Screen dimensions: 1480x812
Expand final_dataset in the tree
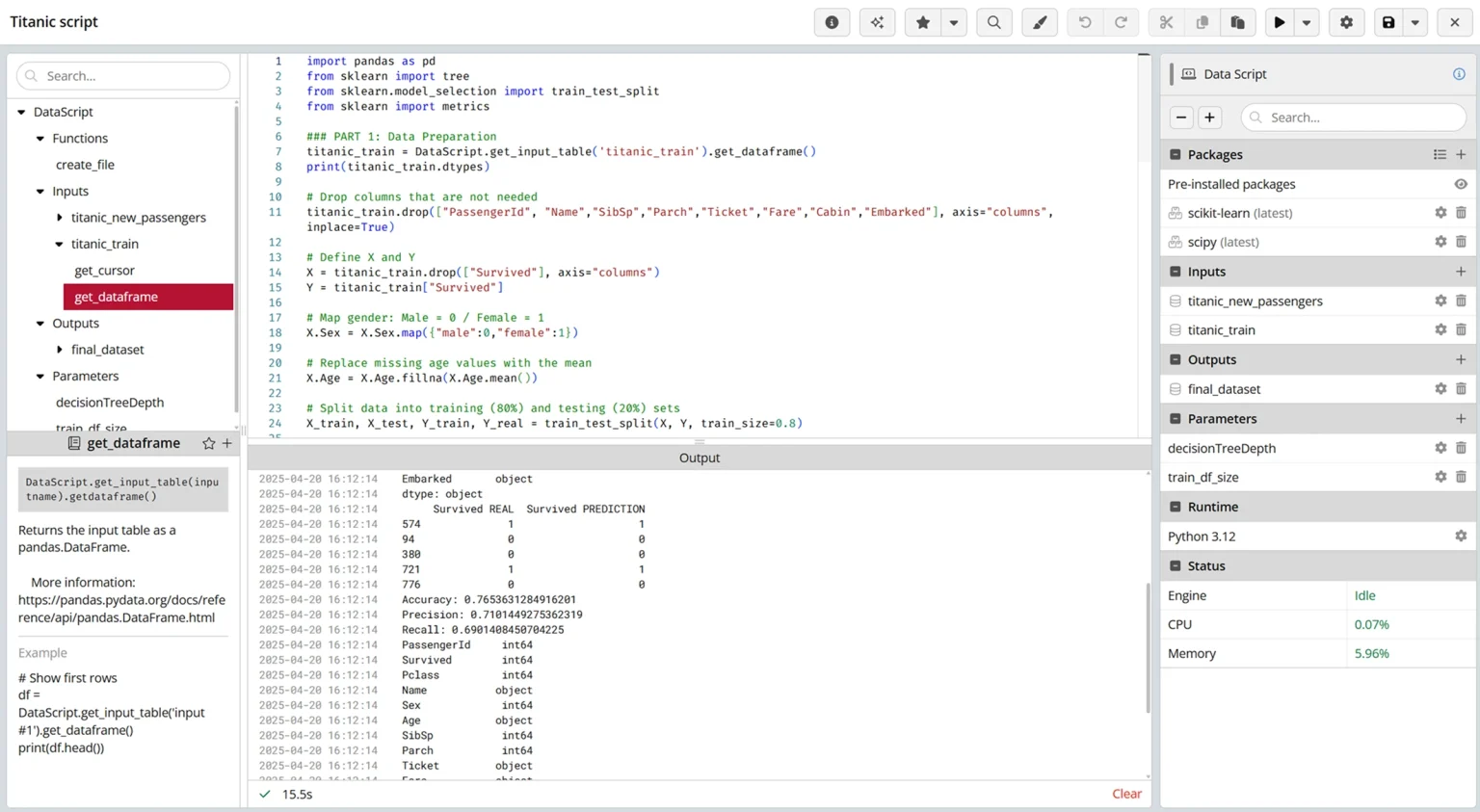[60, 350]
